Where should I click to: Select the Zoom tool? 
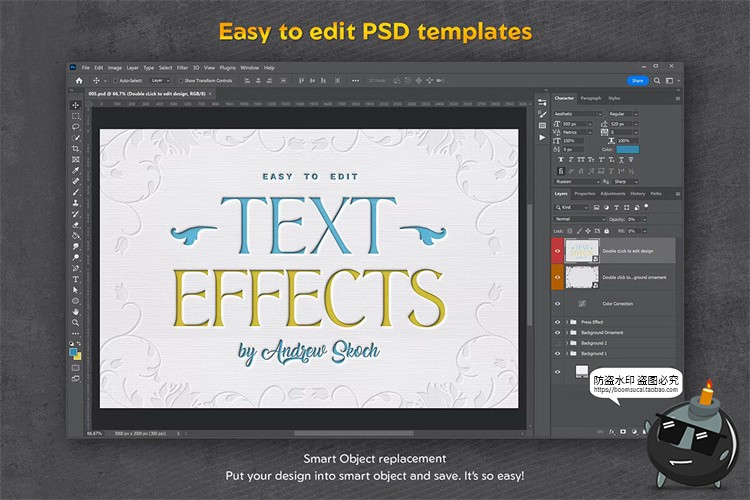(x=76, y=322)
